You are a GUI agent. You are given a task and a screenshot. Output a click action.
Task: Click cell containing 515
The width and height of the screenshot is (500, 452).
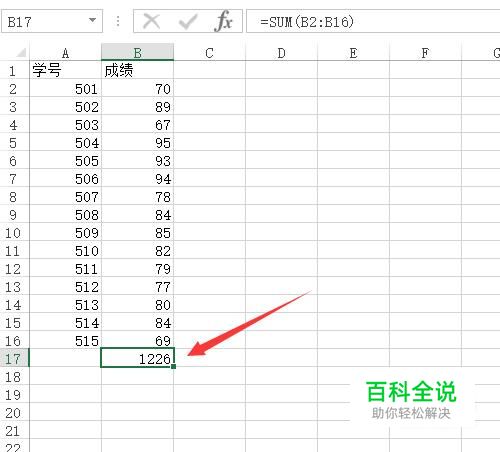65,341
